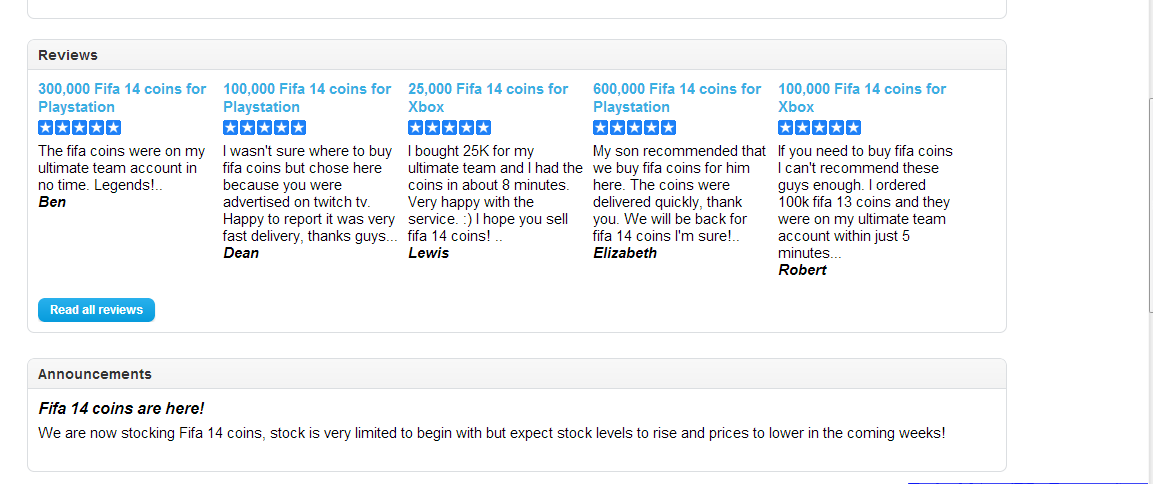Click the star rating above Ben's review
The image size is (1153, 484).
(x=79, y=128)
